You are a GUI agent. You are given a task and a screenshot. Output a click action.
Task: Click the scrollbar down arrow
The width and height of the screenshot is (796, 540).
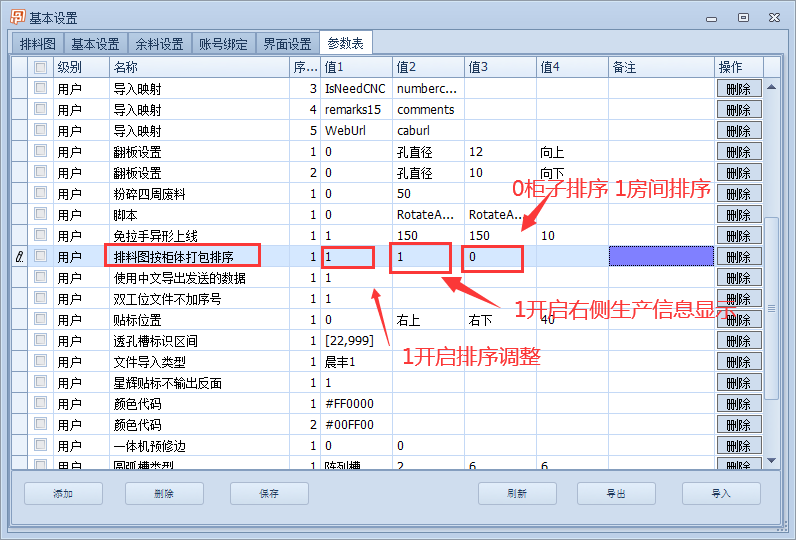click(772, 460)
